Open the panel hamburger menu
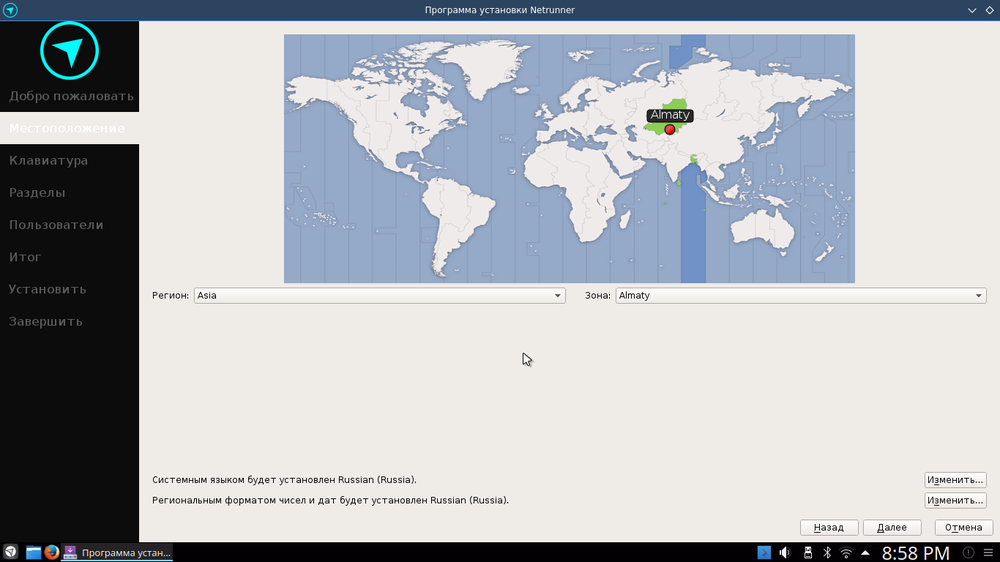The image size is (1000, 562). (988, 552)
